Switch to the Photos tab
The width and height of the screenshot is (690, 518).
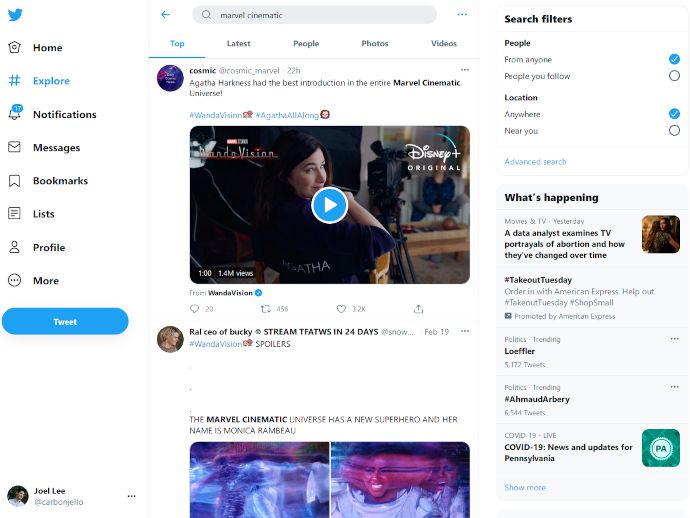click(x=375, y=44)
